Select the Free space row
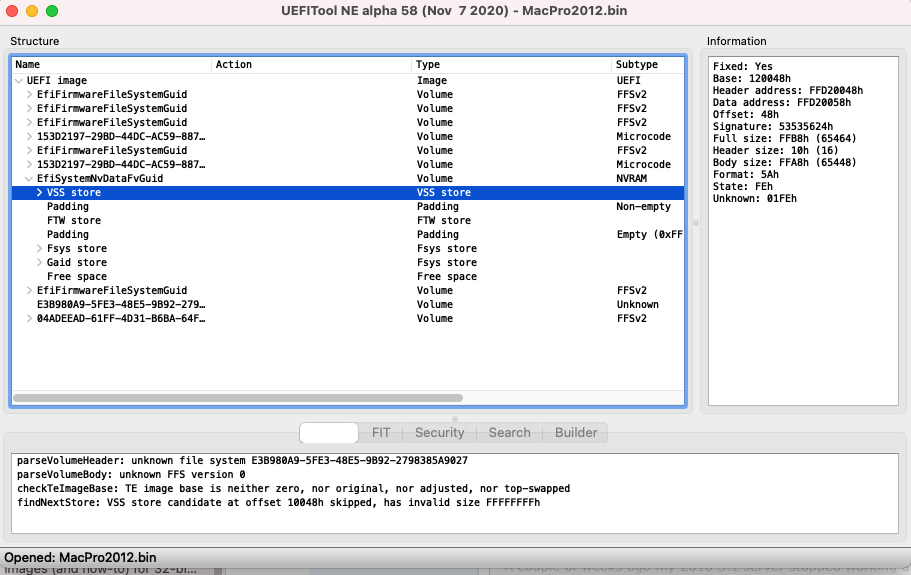The width and height of the screenshot is (911, 575). [348, 276]
